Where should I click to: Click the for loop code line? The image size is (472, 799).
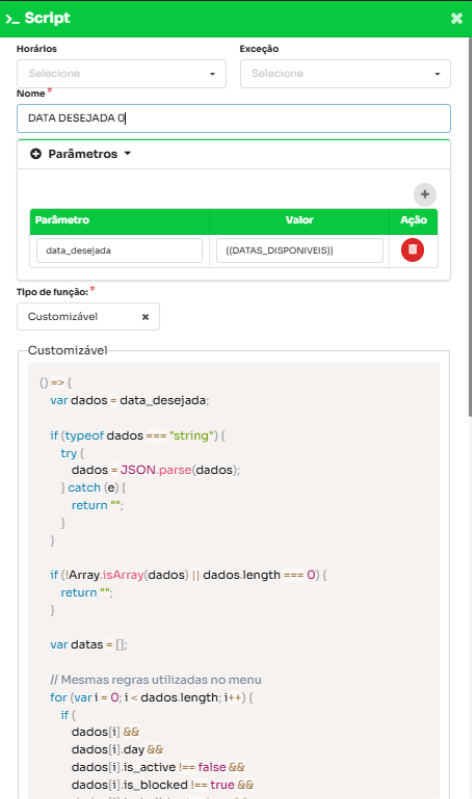click(x=151, y=697)
